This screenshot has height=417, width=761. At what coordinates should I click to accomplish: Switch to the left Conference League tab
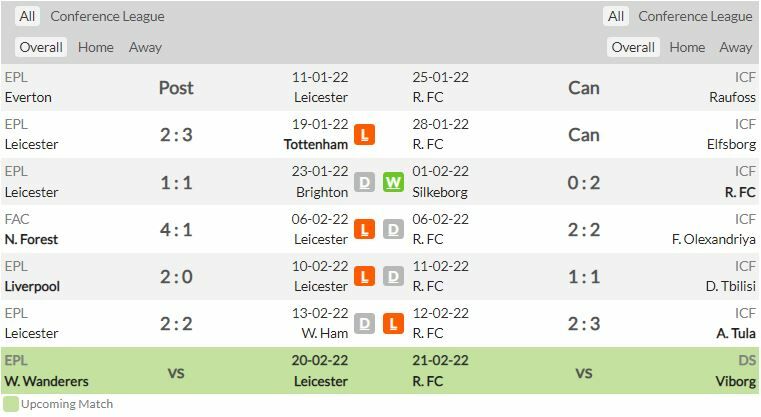[x=107, y=17]
